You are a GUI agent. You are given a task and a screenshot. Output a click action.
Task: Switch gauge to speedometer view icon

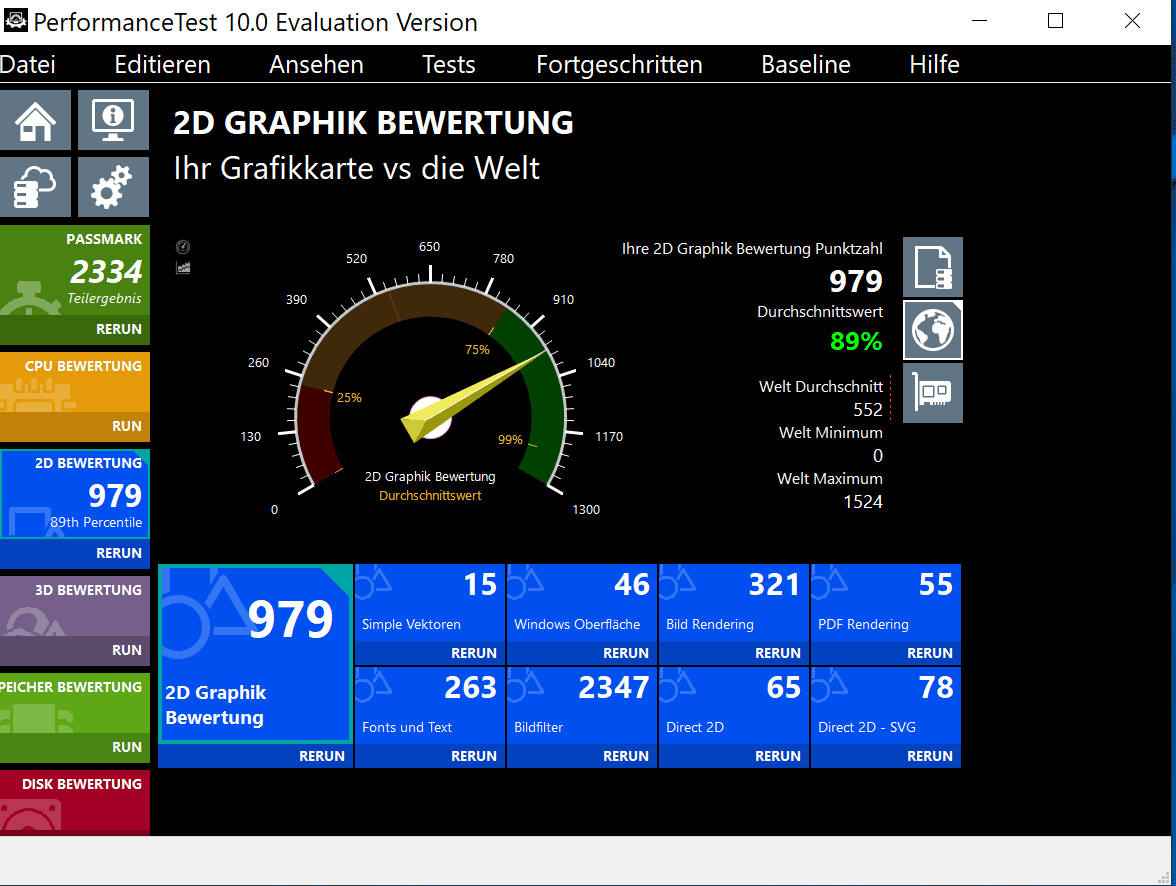click(x=183, y=247)
